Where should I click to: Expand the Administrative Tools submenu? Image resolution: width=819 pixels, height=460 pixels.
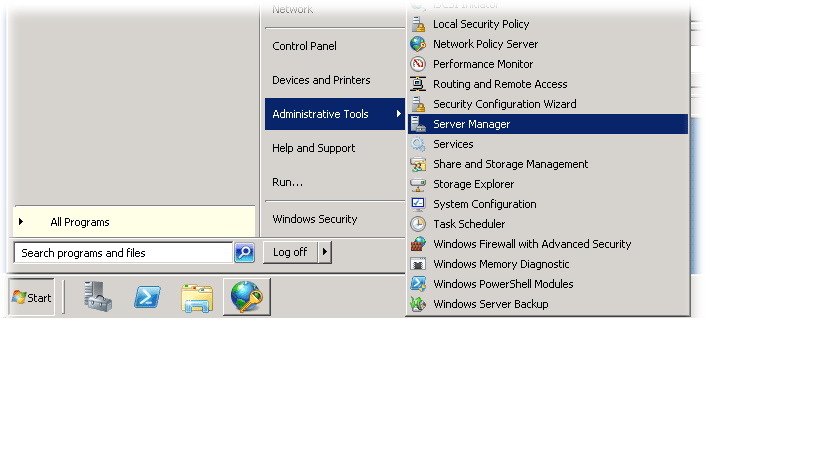pos(334,114)
